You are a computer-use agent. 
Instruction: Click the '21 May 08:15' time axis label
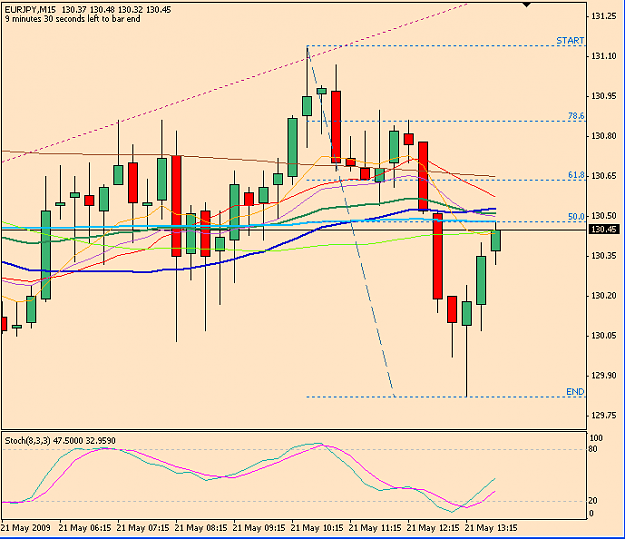click(x=201, y=528)
